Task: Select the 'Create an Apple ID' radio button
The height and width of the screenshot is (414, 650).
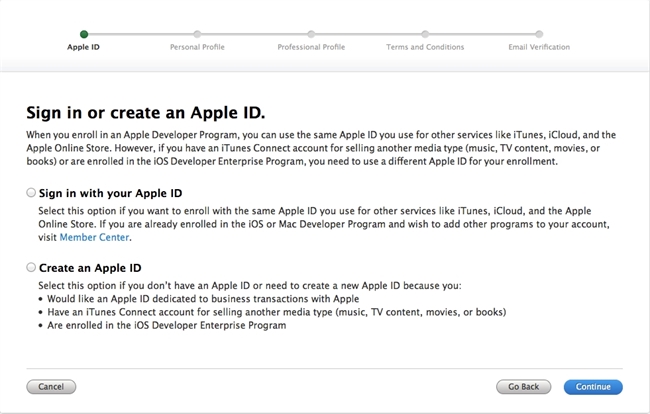Action: (x=31, y=268)
